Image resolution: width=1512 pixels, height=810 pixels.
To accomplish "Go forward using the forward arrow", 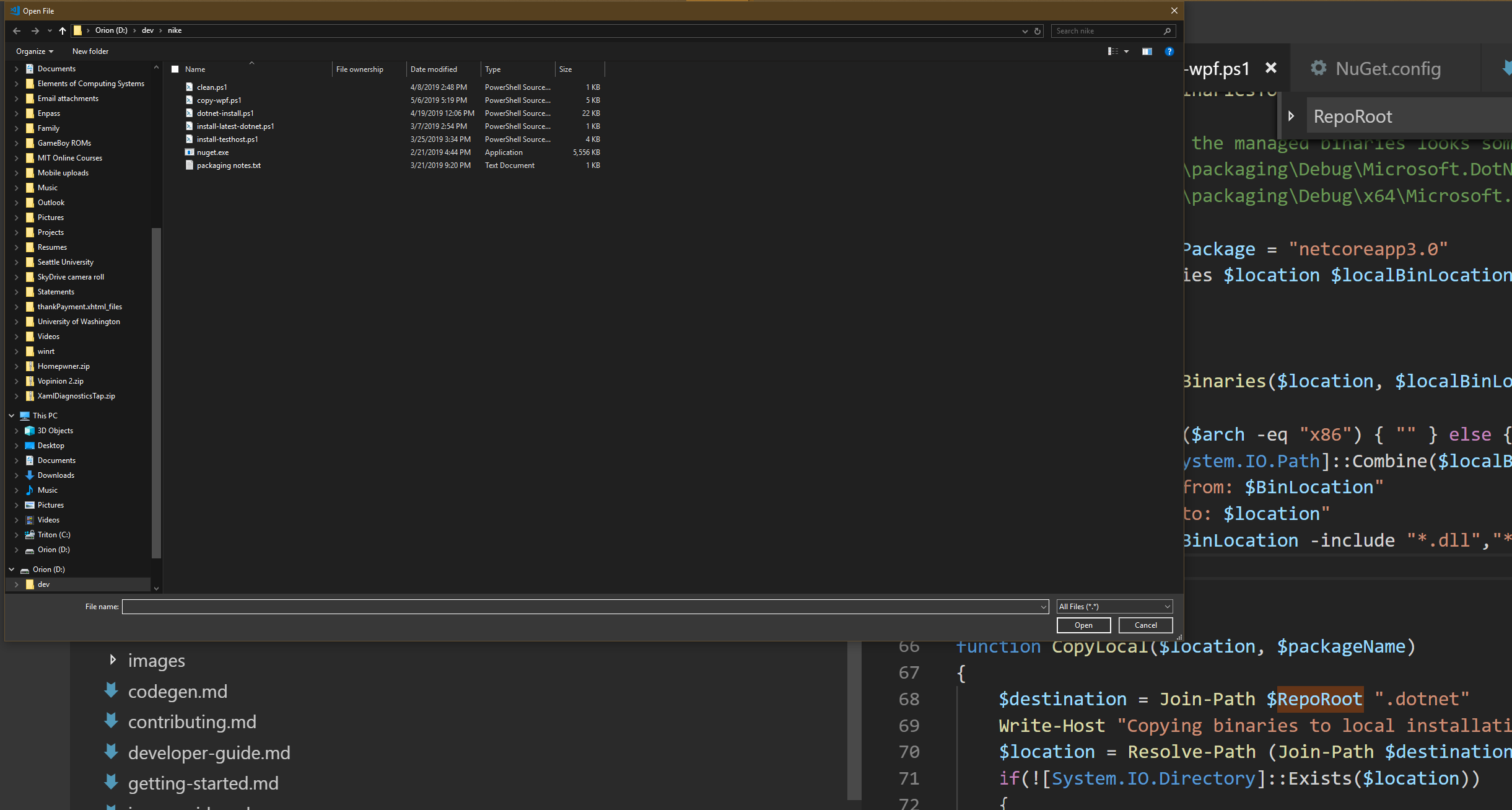I will 35,30.
